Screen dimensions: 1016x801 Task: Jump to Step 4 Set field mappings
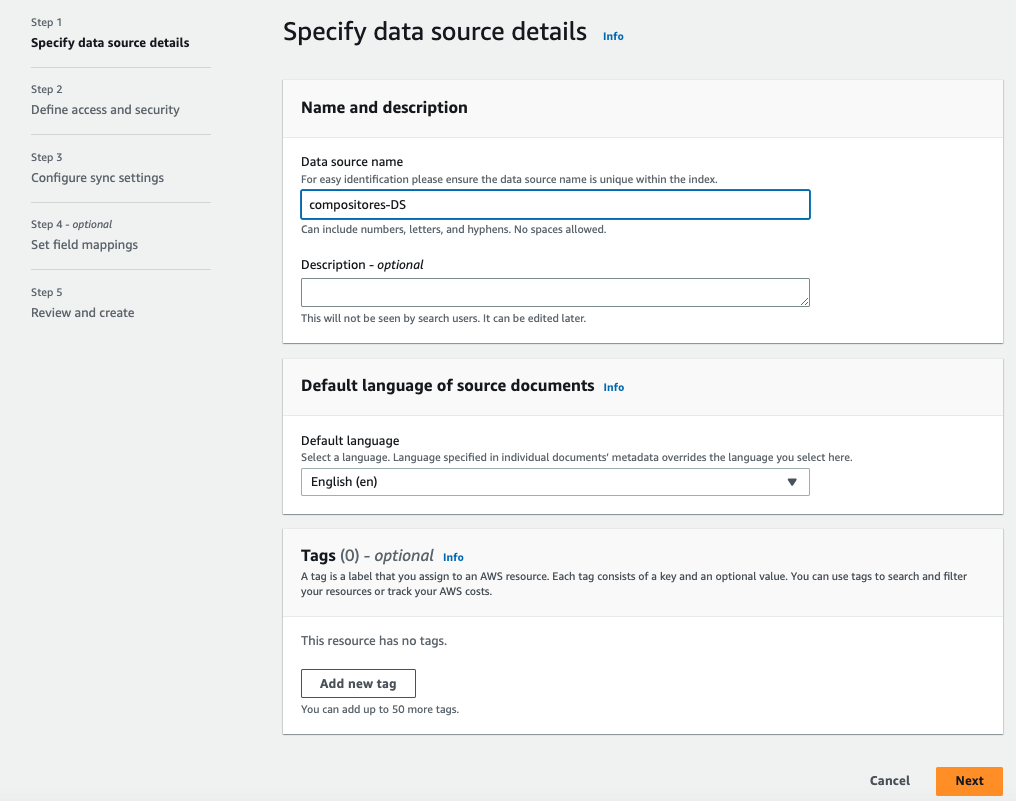tap(85, 245)
